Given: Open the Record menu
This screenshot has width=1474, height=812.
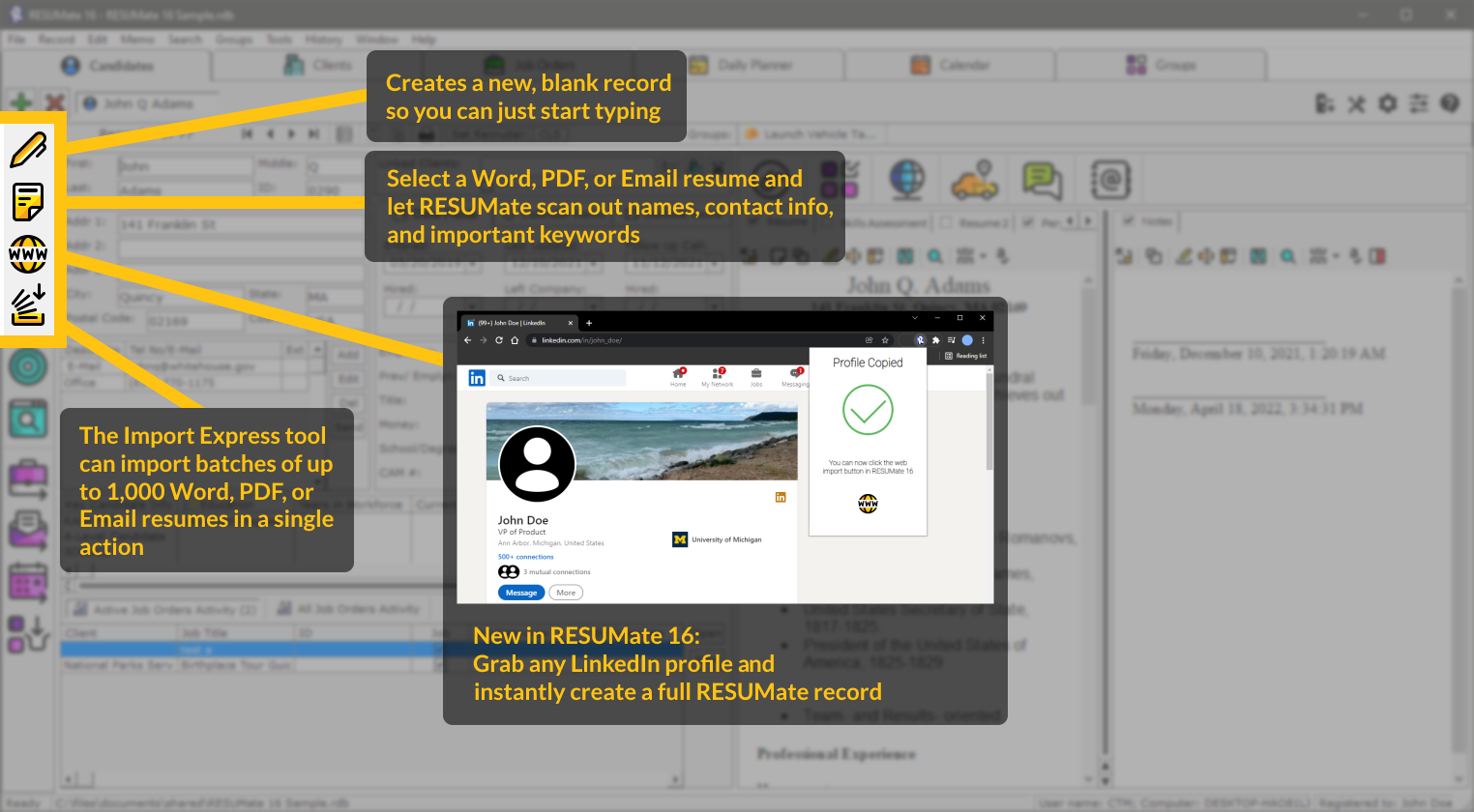Looking at the screenshot, I should [56, 40].
